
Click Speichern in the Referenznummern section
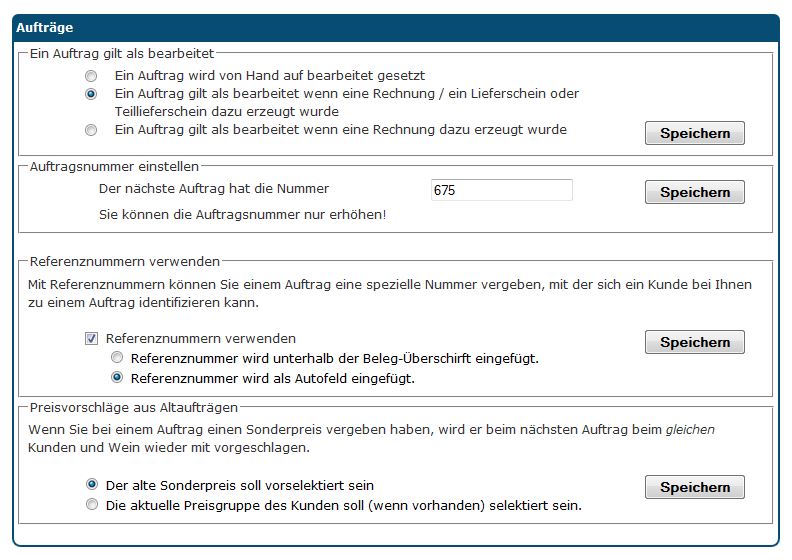point(695,342)
